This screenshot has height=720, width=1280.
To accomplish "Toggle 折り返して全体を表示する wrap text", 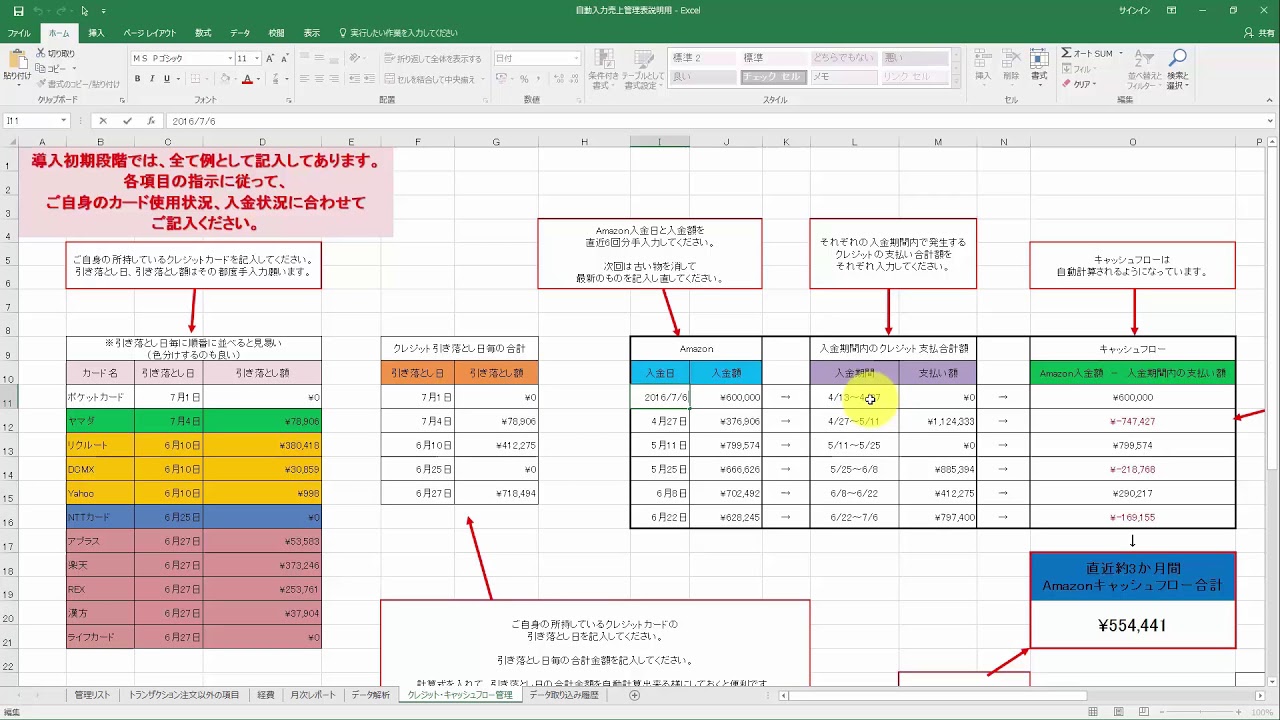I will click(x=432, y=58).
